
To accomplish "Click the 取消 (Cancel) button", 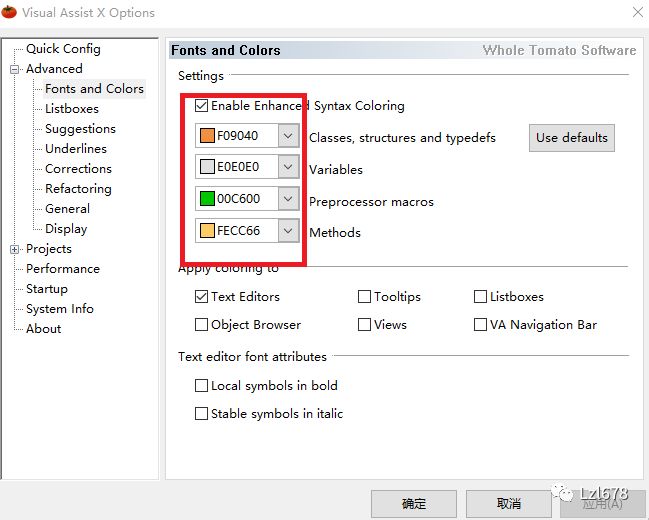I will (x=509, y=504).
